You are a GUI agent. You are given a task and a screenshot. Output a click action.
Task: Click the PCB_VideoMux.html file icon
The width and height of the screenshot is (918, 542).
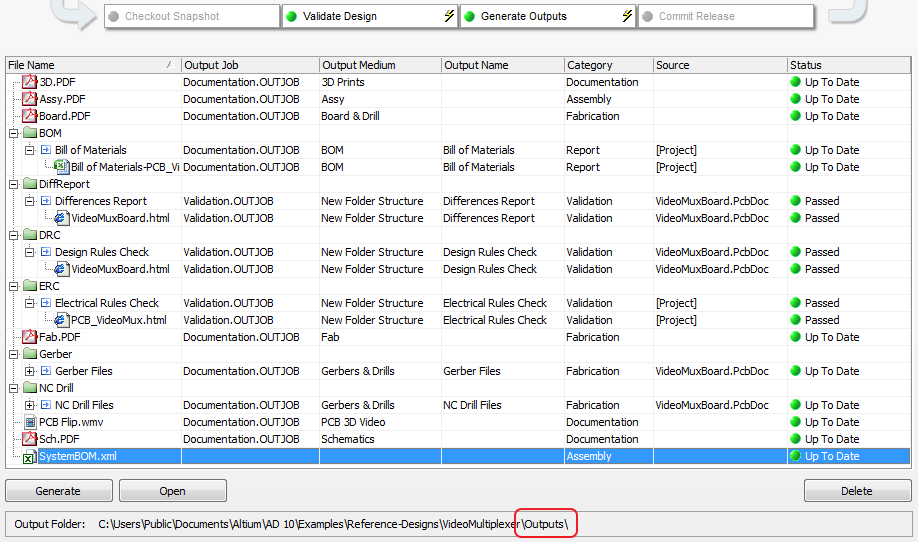point(62,320)
